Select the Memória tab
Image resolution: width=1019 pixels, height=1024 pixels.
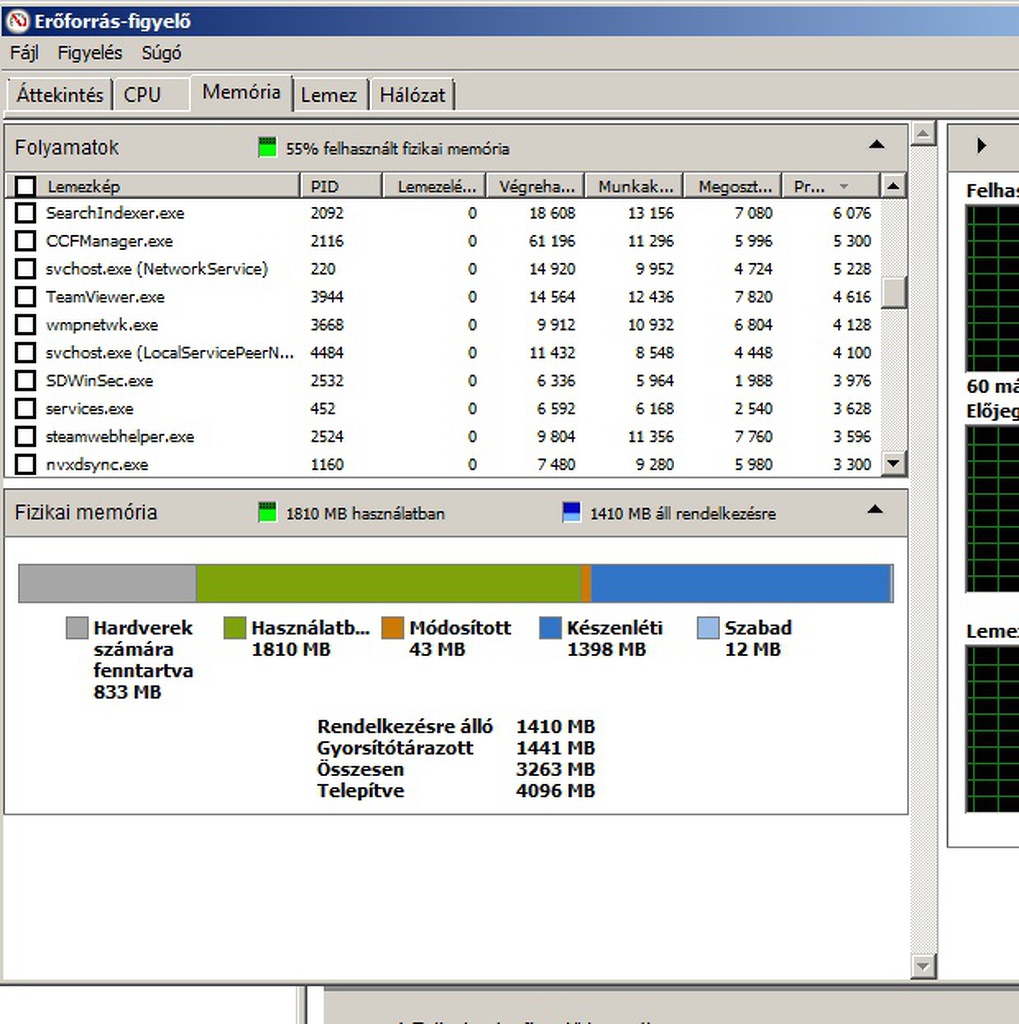241,92
